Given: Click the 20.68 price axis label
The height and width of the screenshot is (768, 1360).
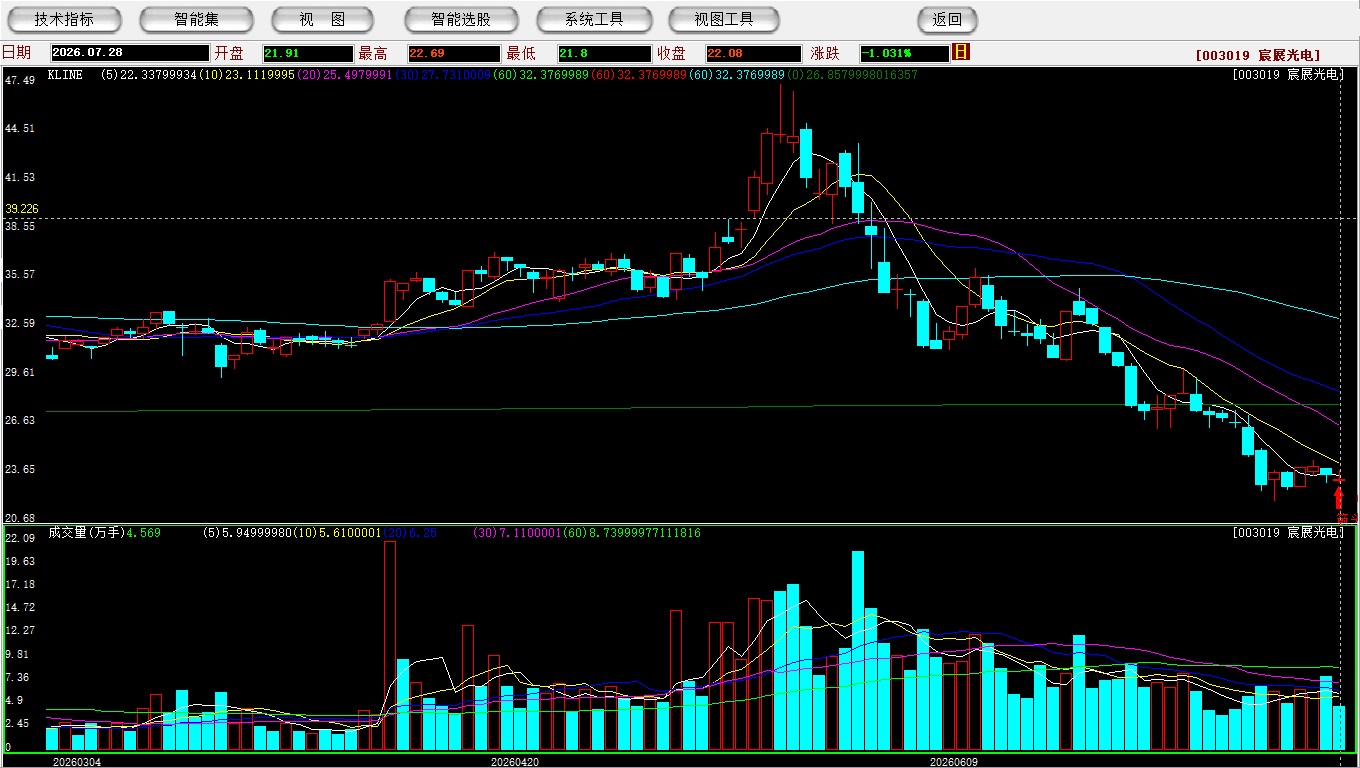Looking at the screenshot, I should tap(20, 517).
